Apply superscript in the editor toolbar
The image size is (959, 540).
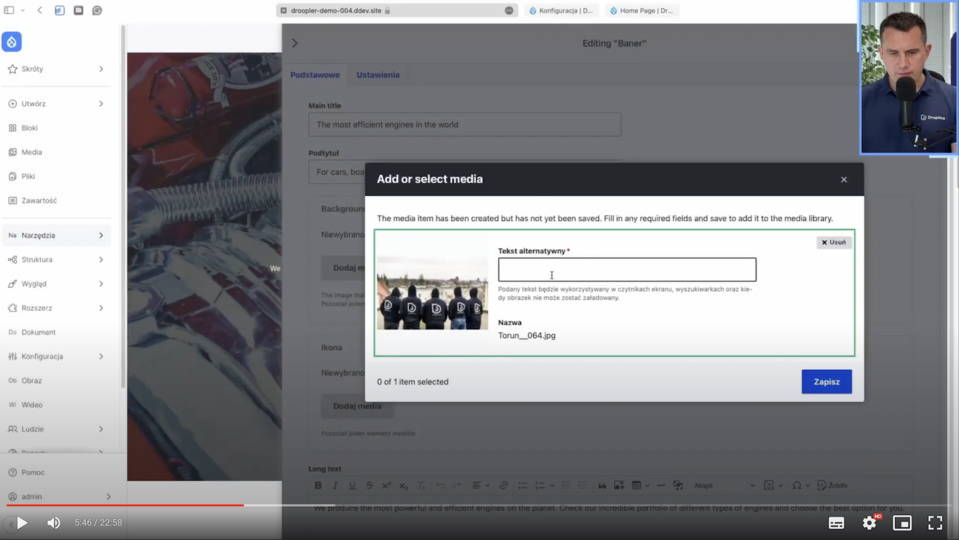click(387, 486)
